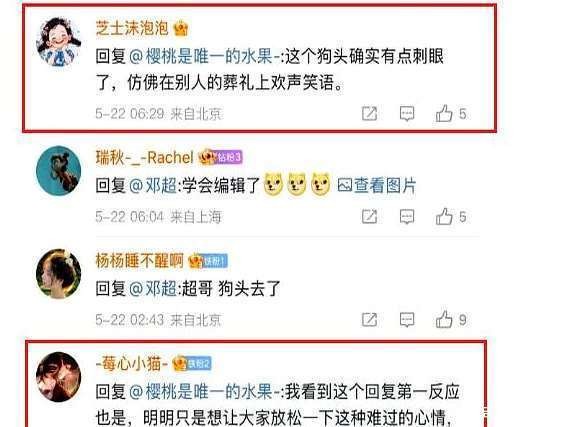
Task: Open the fan badge beside 瑞秋-_-Rachel
Action: point(229,158)
